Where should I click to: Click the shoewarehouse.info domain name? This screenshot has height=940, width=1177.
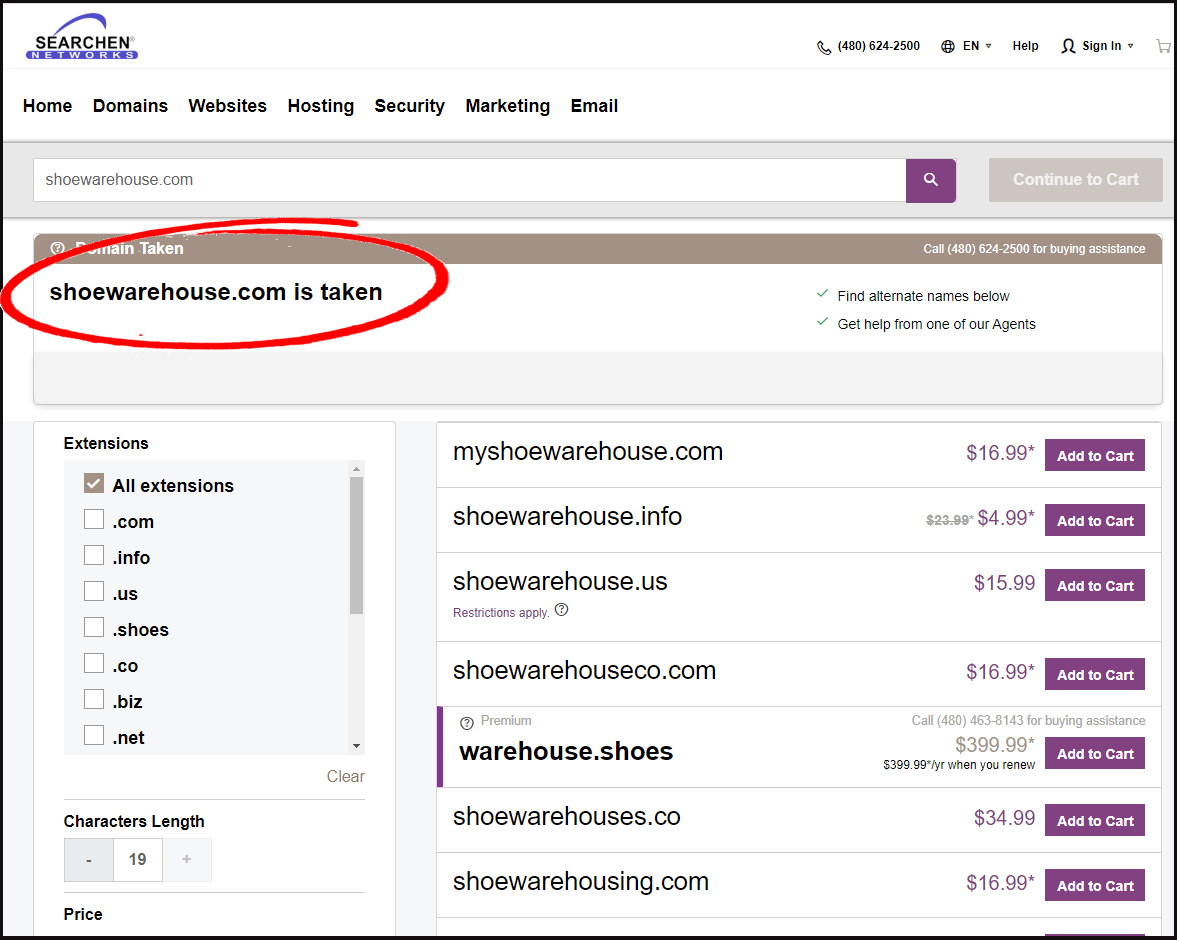(567, 517)
